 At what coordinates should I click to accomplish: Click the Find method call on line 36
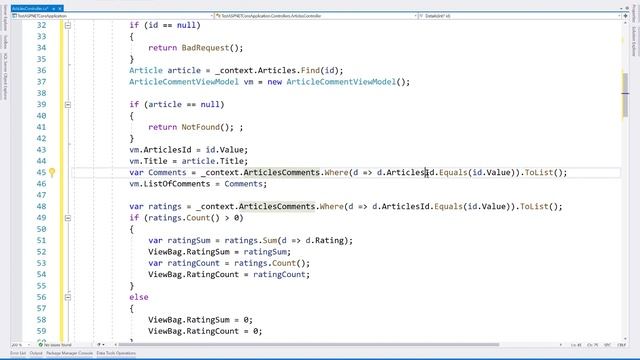point(310,70)
